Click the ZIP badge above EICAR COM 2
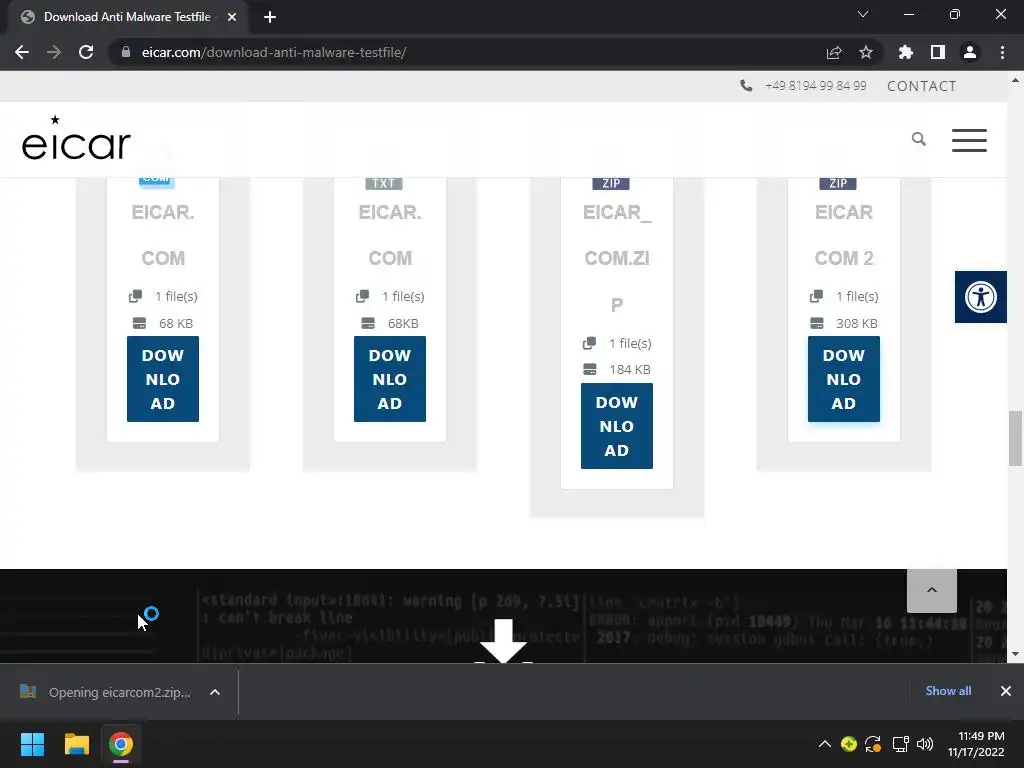This screenshot has width=1024, height=768. (838, 183)
